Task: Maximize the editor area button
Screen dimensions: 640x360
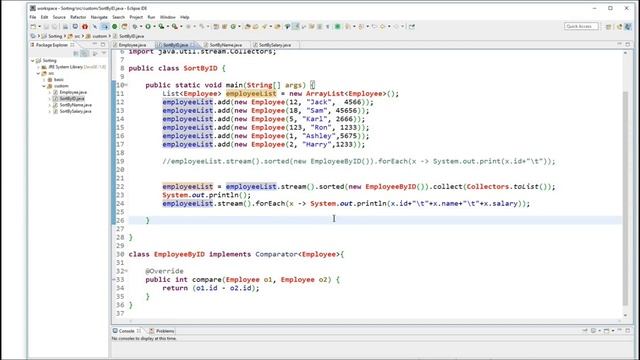Action: click(x=628, y=44)
